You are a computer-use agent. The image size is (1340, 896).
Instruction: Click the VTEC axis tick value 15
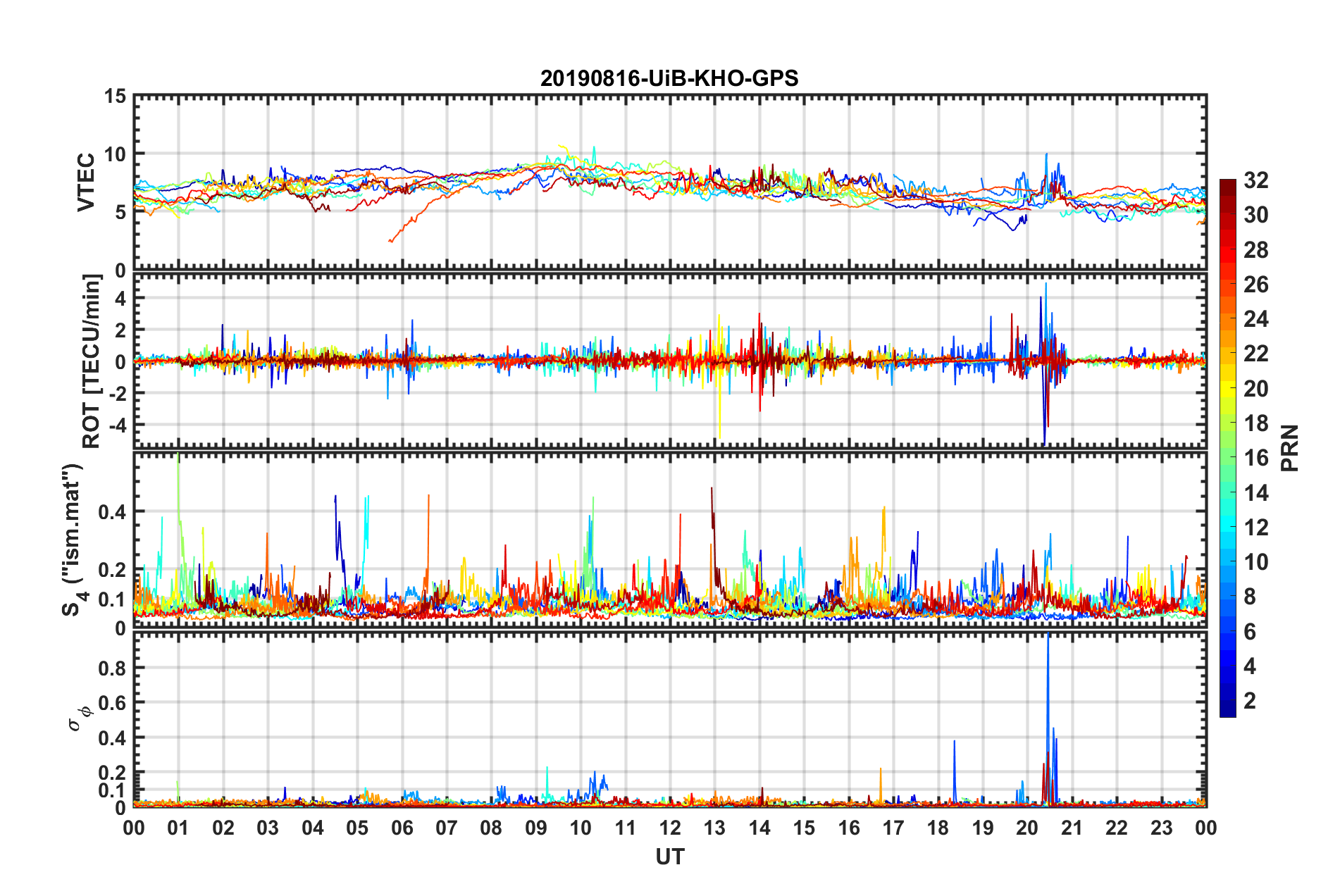tap(115, 96)
